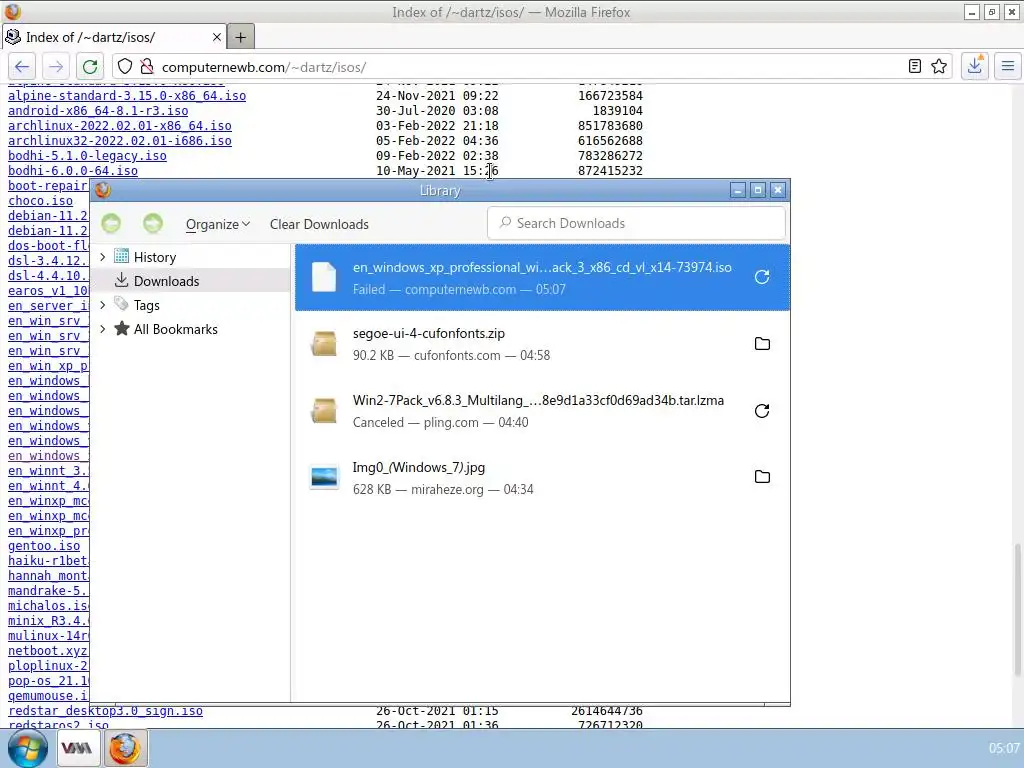Go back in Firefox browser history
Screen dimensions: 1024x768
pos(22,67)
